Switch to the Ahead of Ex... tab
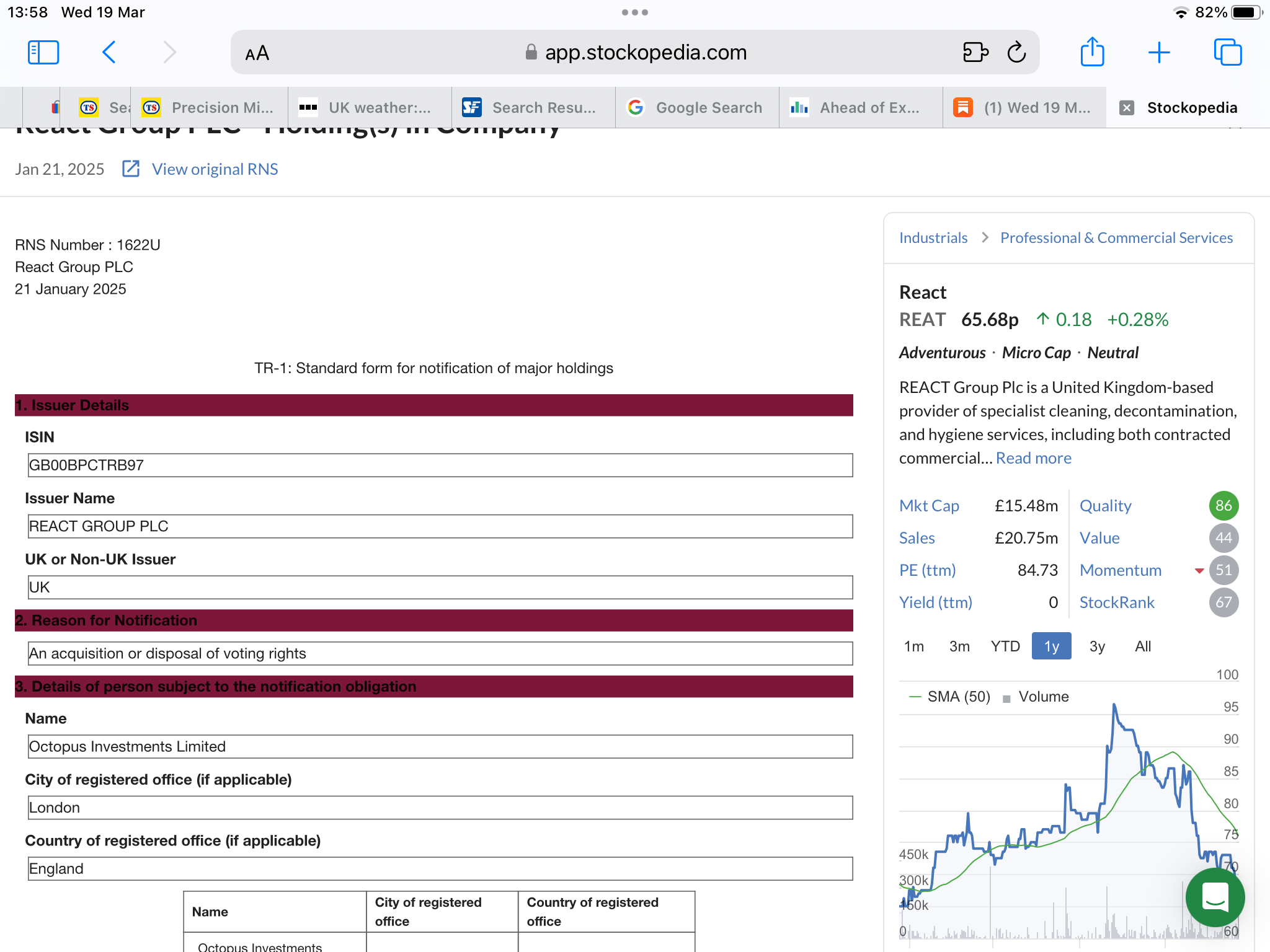Viewport: 1270px width, 952px height. [861, 108]
